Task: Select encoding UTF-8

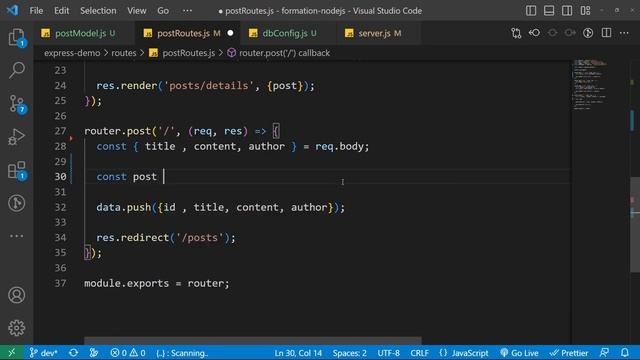Action: (388, 353)
